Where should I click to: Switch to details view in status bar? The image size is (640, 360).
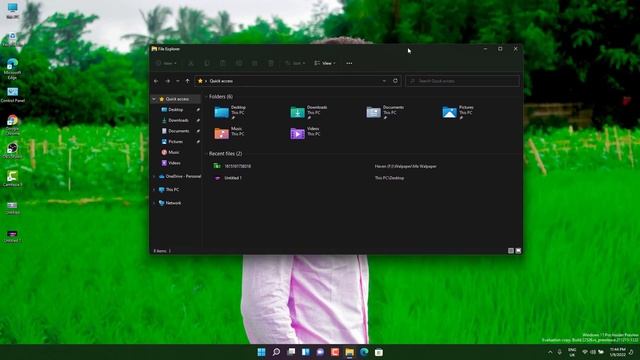pos(511,251)
